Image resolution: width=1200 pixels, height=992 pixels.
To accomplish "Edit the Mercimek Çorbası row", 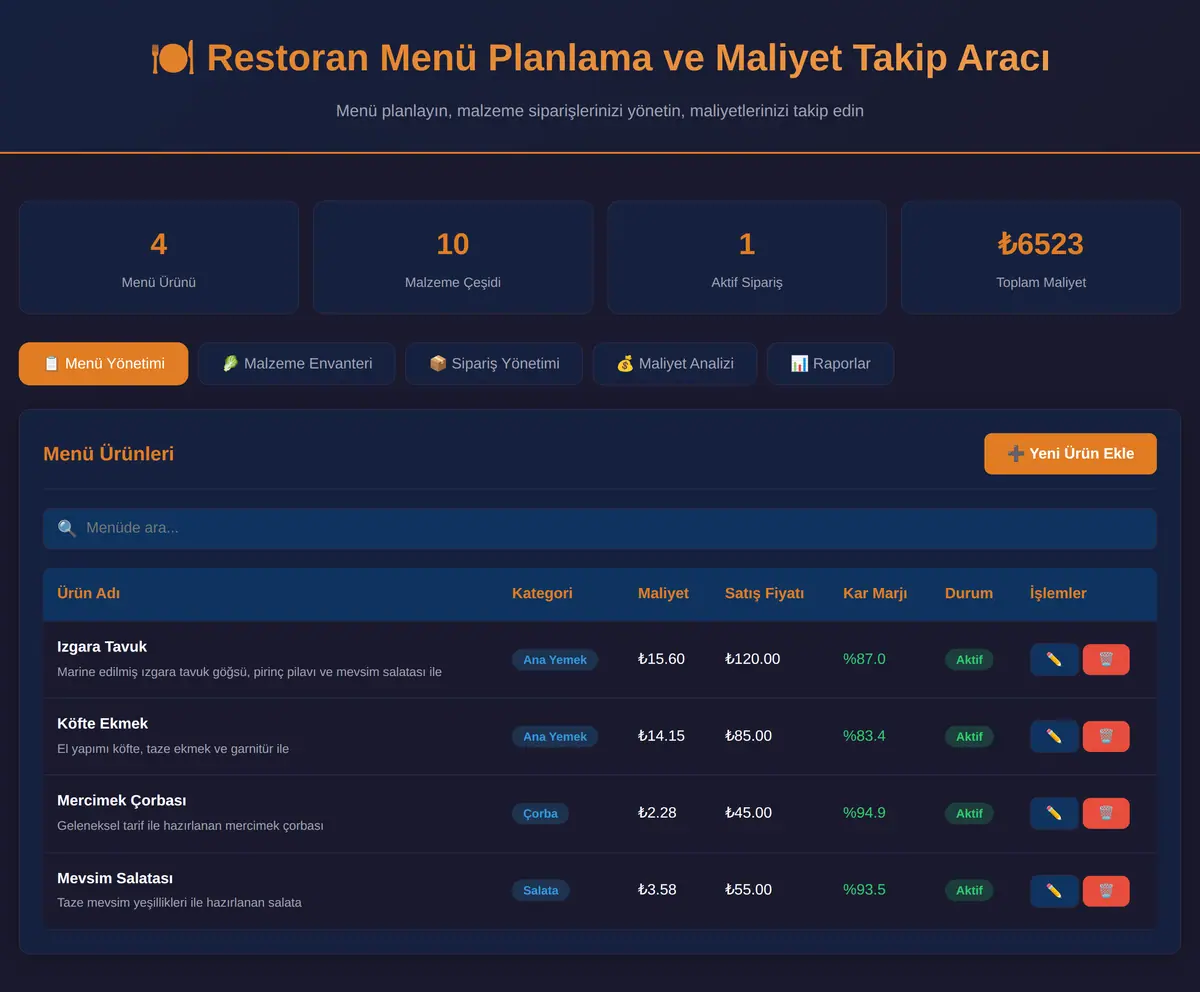I will point(1054,813).
